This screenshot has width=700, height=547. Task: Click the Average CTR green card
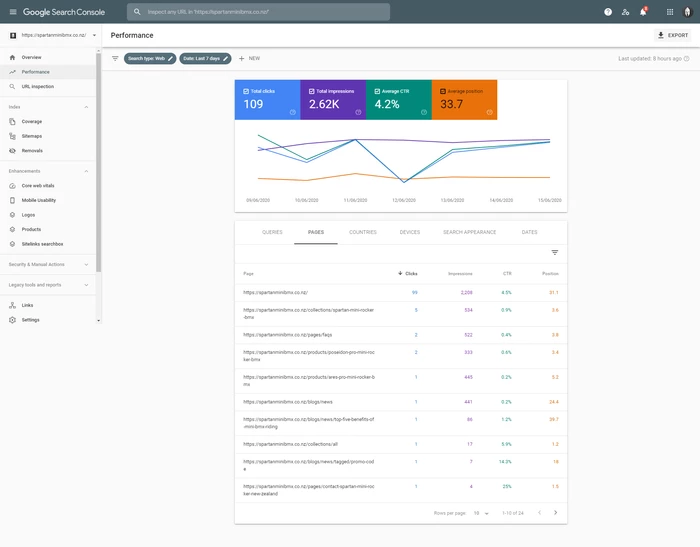tap(399, 100)
